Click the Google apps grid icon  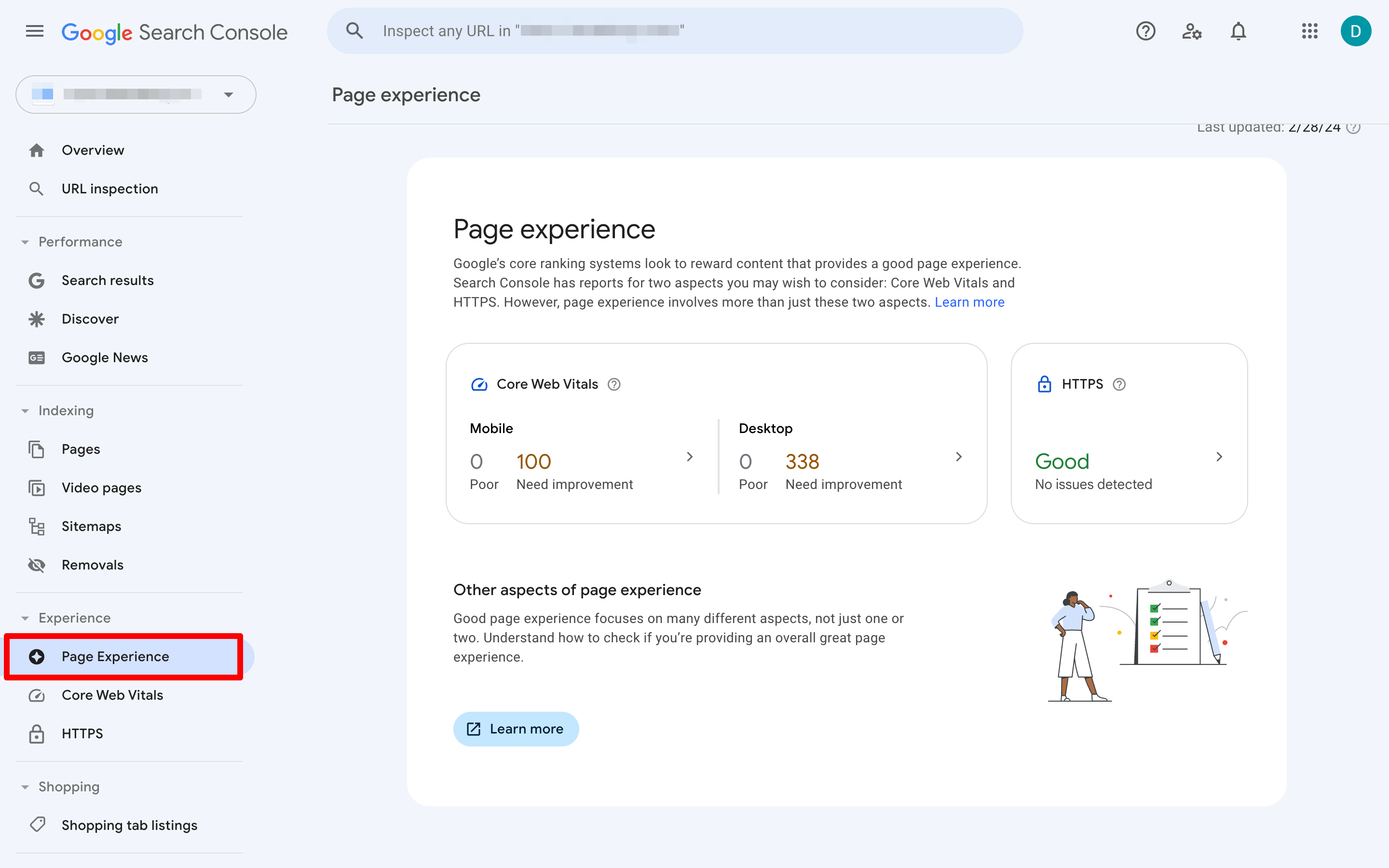click(x=1309, y=30)
